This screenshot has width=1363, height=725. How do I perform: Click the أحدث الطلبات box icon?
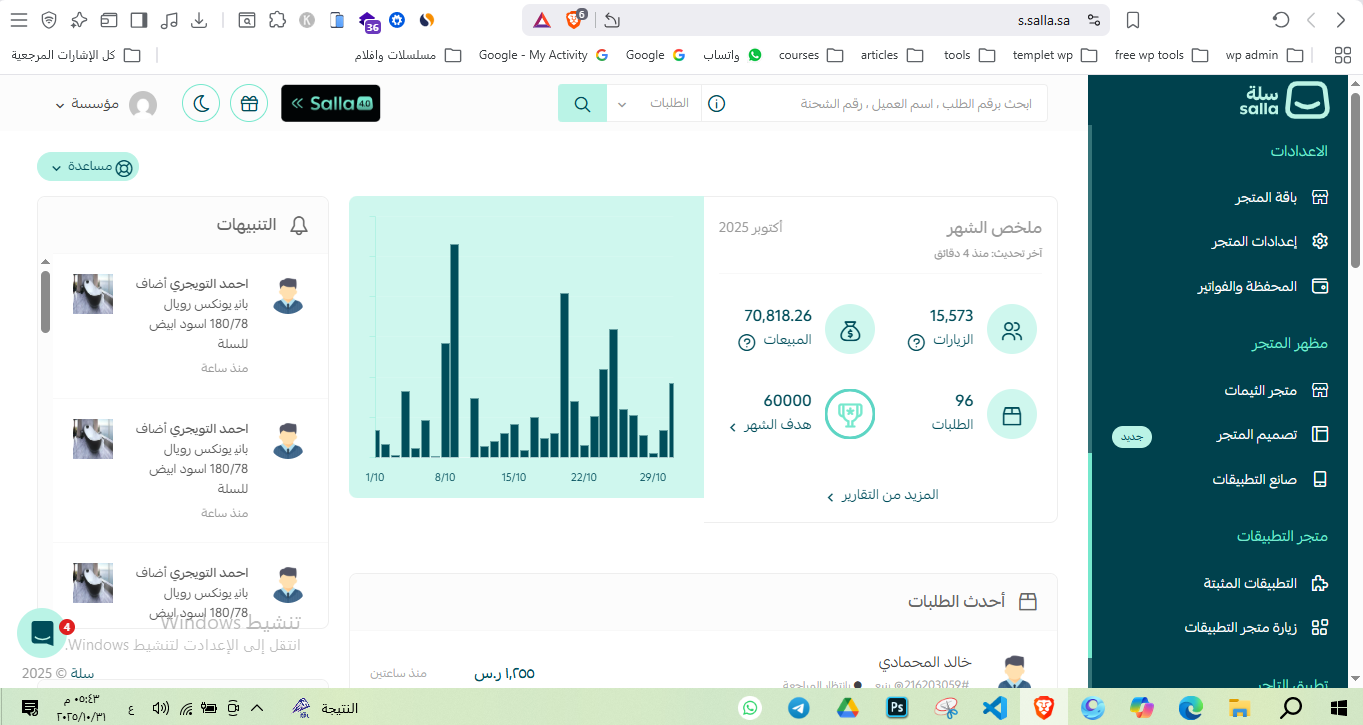tap(1027, 601)
